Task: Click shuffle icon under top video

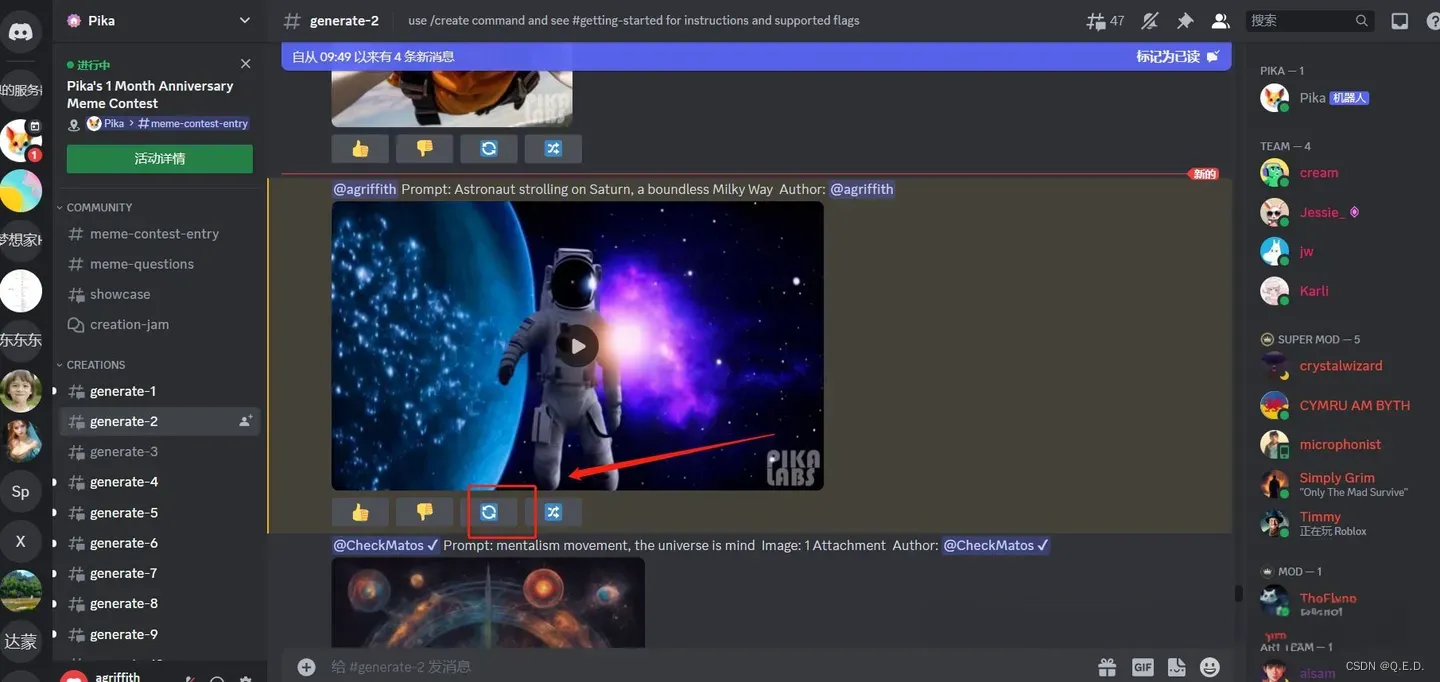Action: tap(553, 148)
